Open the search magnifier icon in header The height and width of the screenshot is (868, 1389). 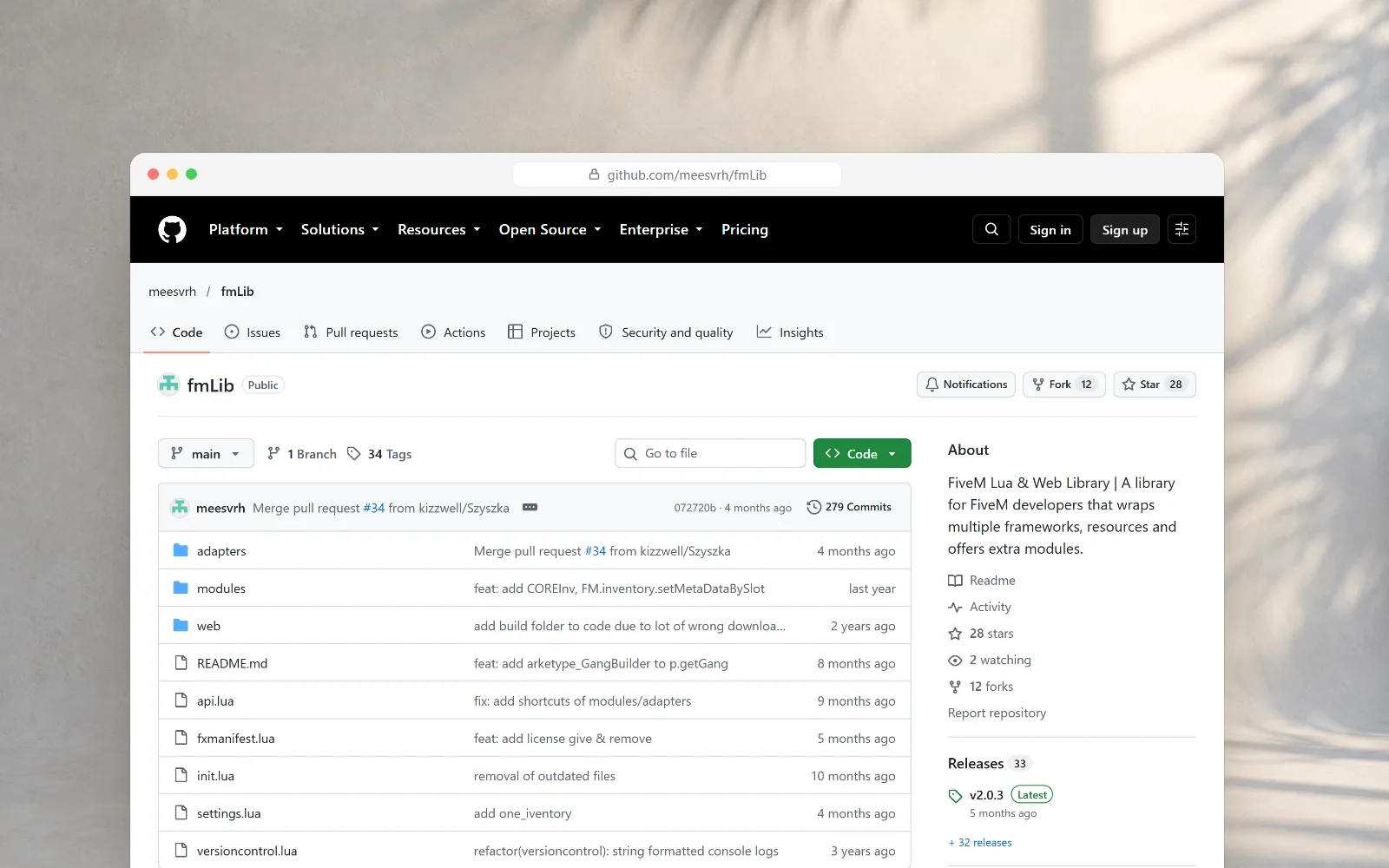(991, 229)
